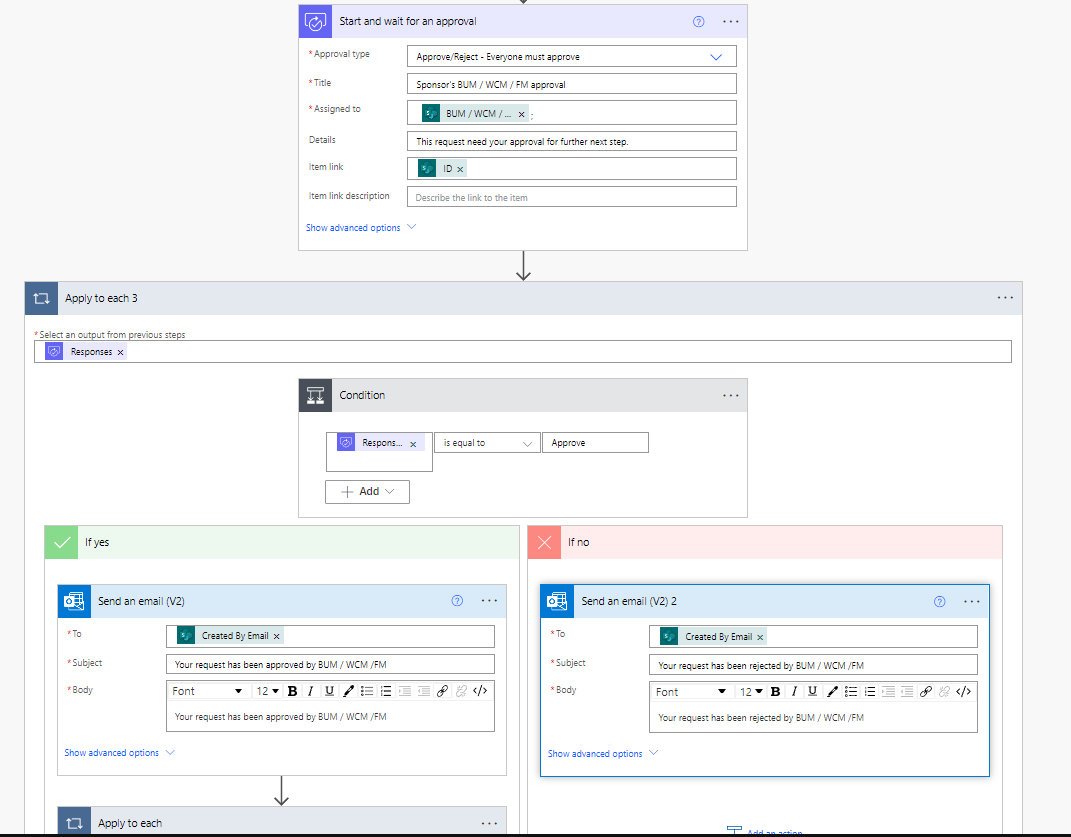Remove Created By Email from Send an email (V2) 2

click(760, 637)
